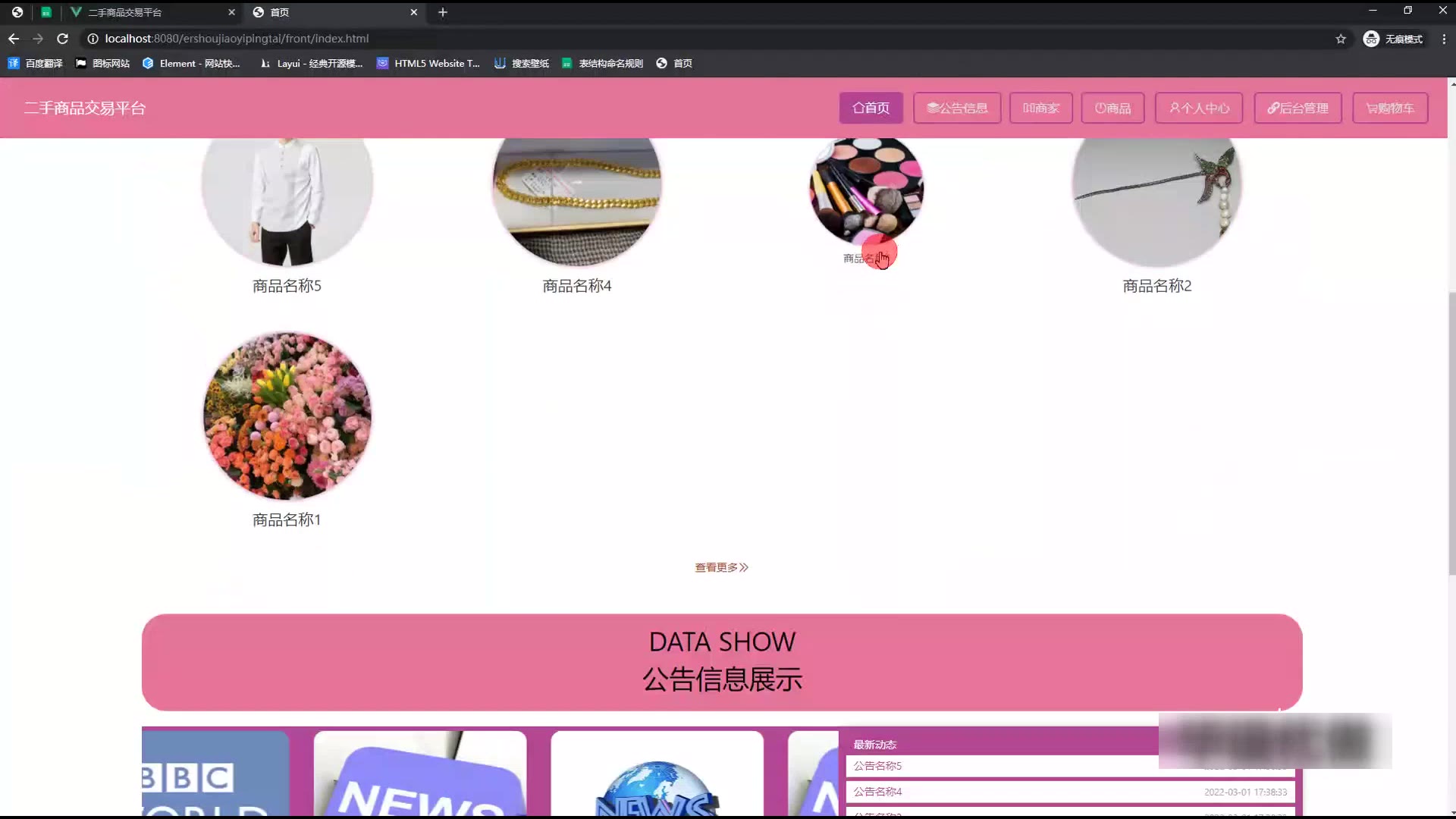Click the BBC World announcement image
1456x819 pixels.
point(215,773)
